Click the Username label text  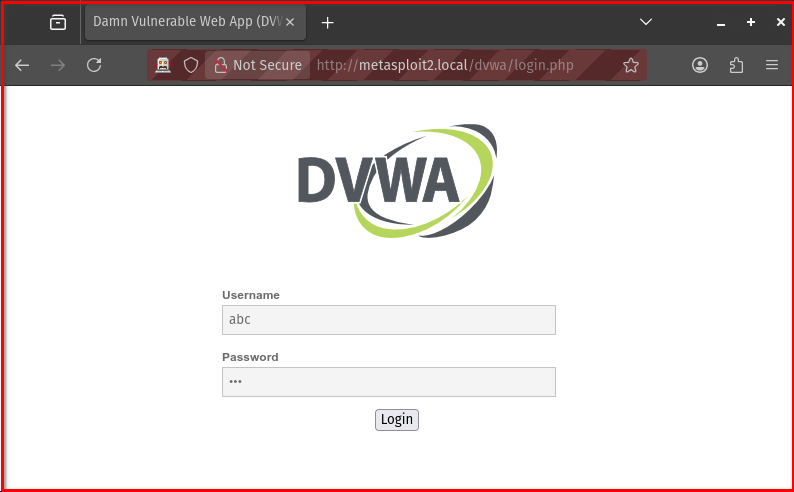click(x=251, y=295)
